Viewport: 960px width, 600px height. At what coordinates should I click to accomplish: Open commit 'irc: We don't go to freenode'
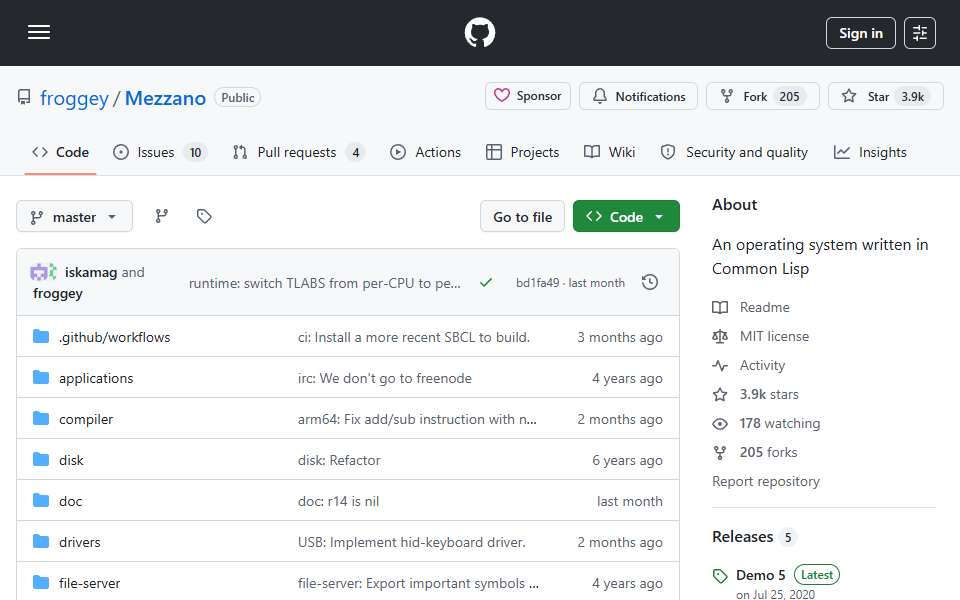coord(384,378)
